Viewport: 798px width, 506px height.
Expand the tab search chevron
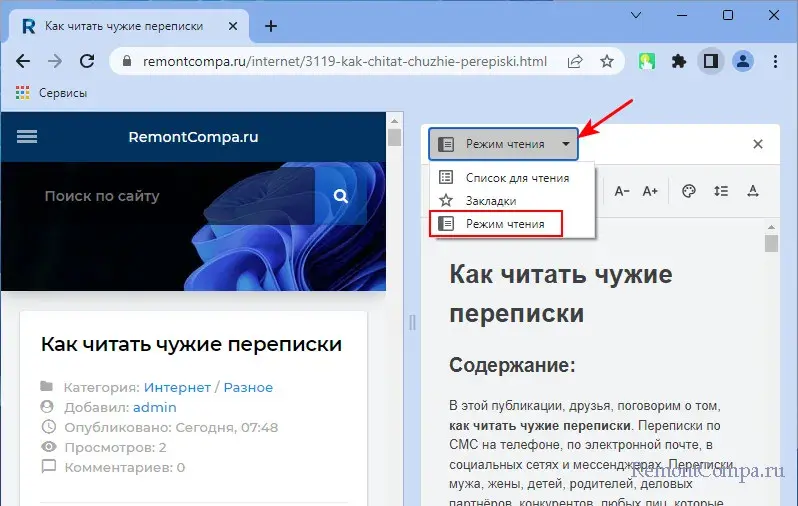636,16
